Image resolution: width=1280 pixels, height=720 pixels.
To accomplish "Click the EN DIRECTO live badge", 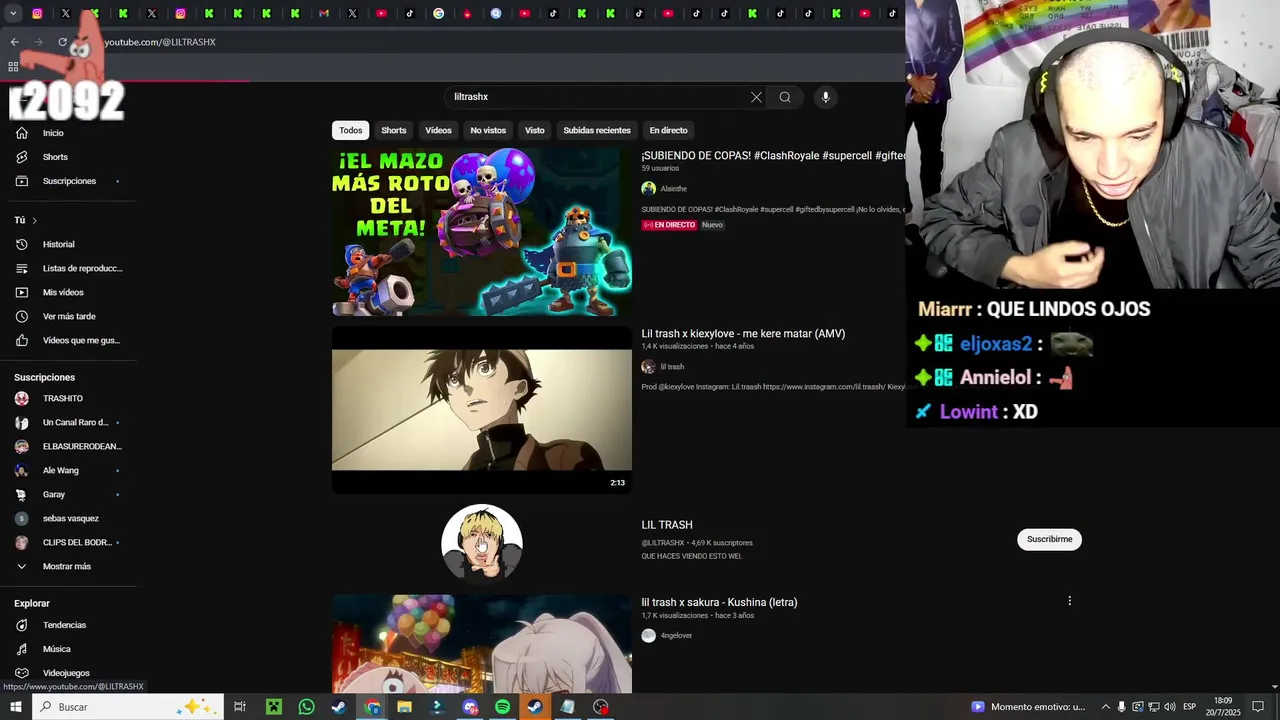I will pos(669,225).
